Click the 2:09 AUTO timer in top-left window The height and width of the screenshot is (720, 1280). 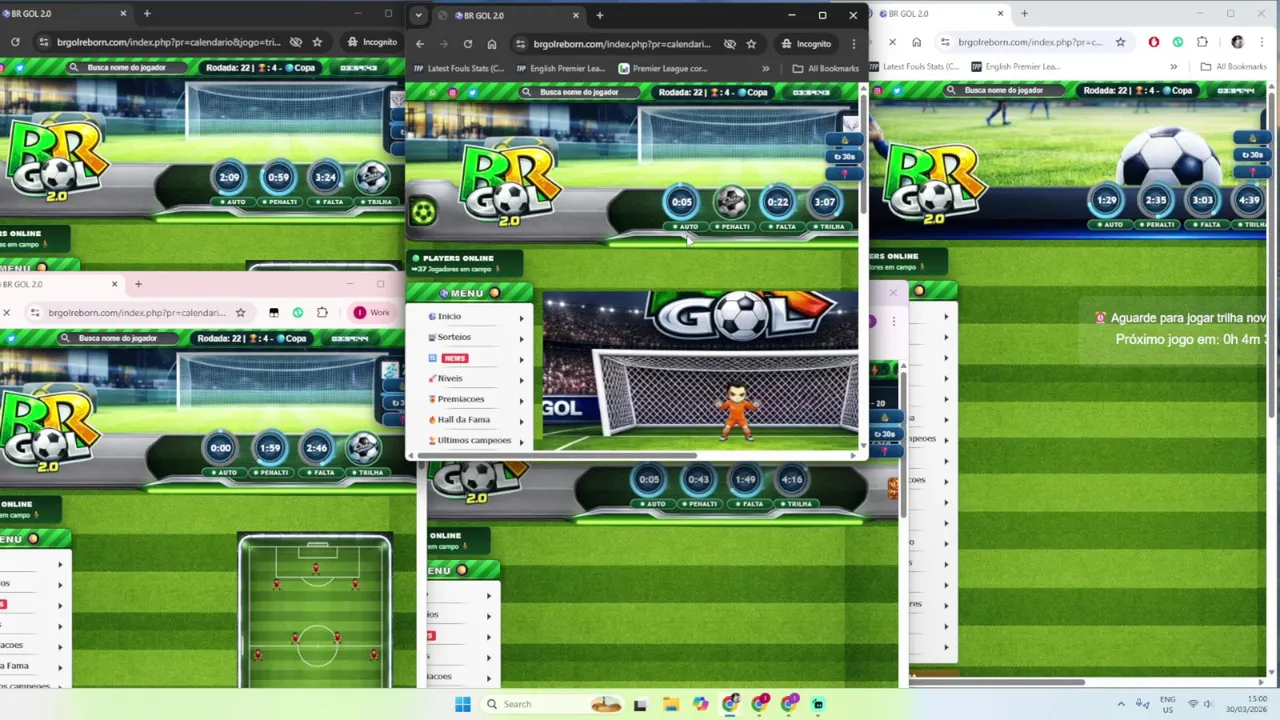click(x=229, y=177)
